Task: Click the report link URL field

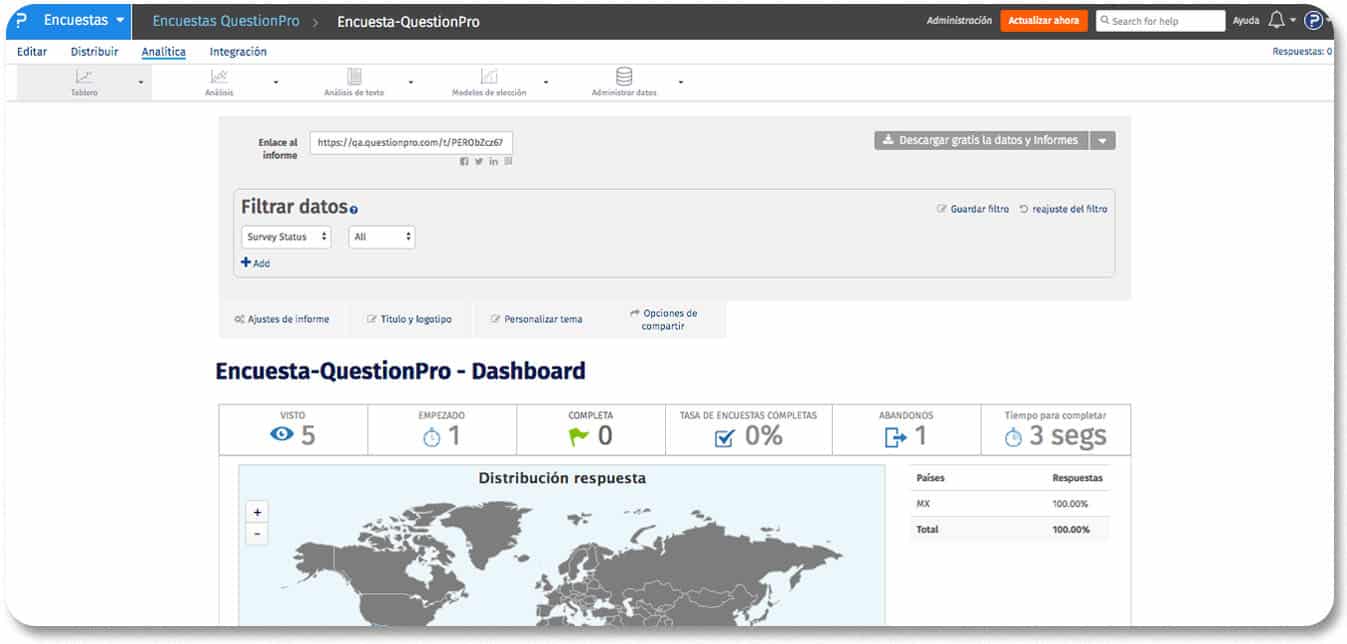Action: pos(411,143)
